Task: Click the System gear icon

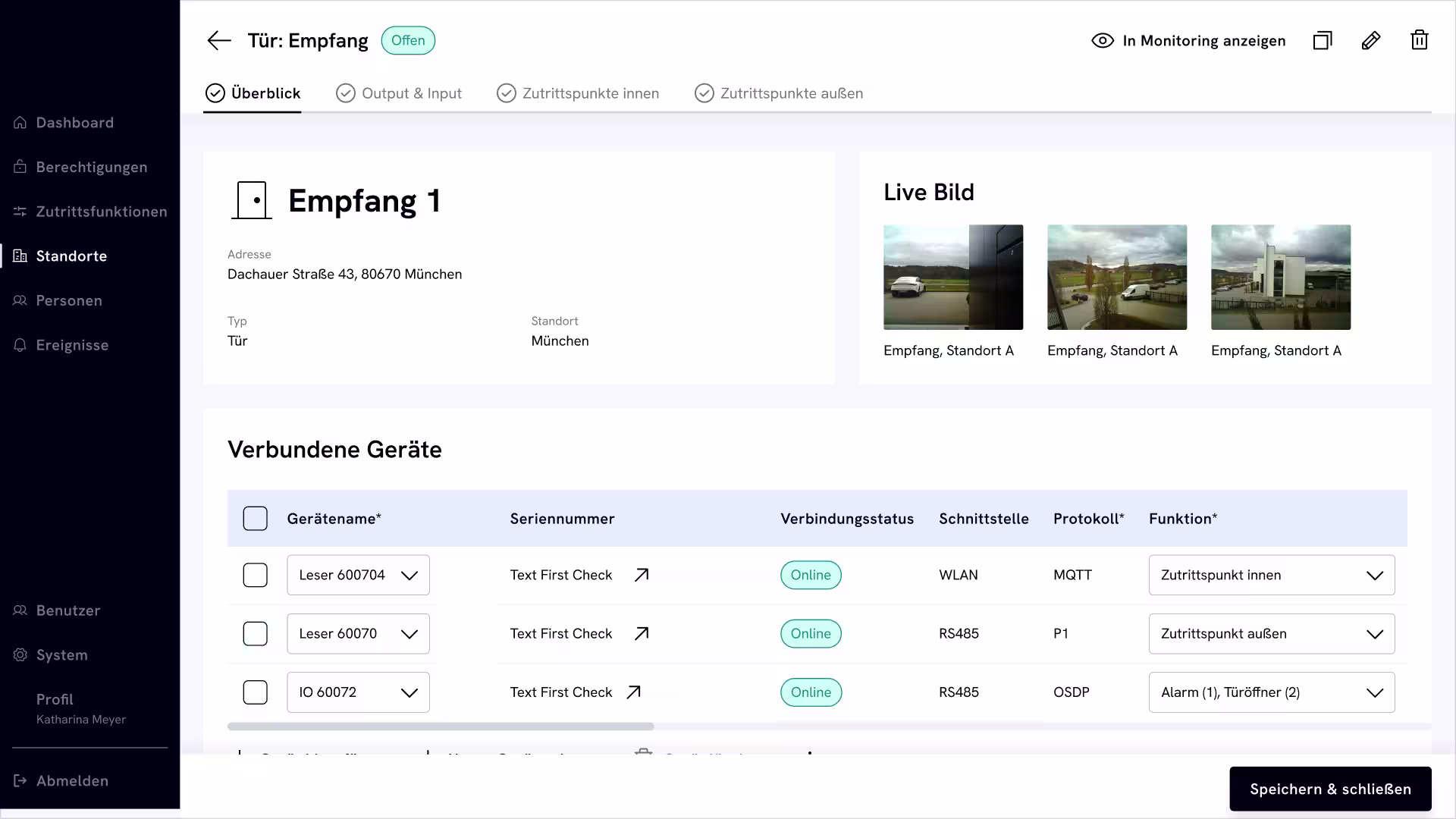Action: [20, 654]
